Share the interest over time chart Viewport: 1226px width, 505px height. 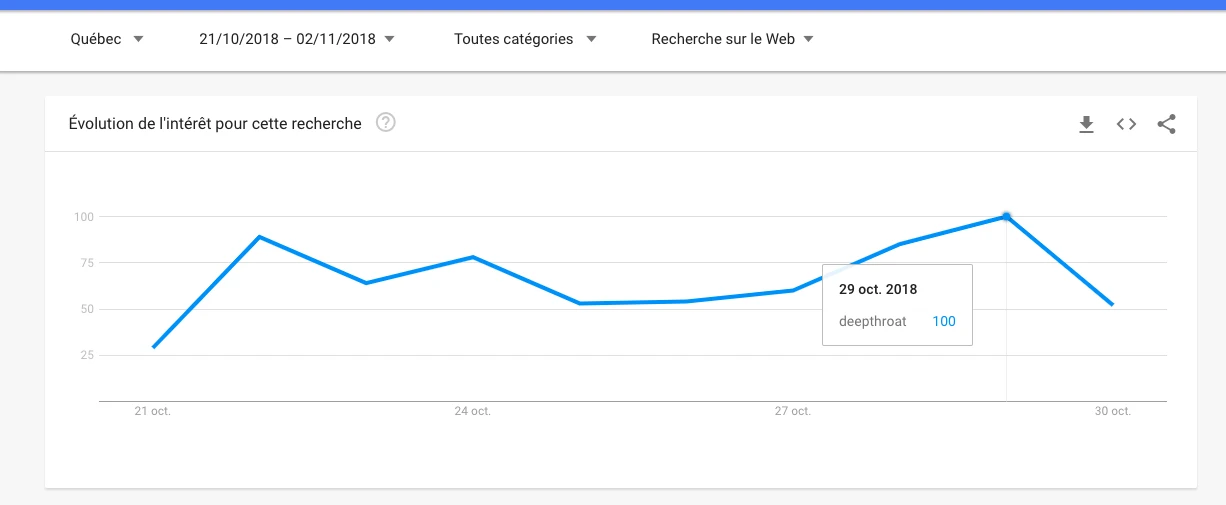(x=1166, y=125)
